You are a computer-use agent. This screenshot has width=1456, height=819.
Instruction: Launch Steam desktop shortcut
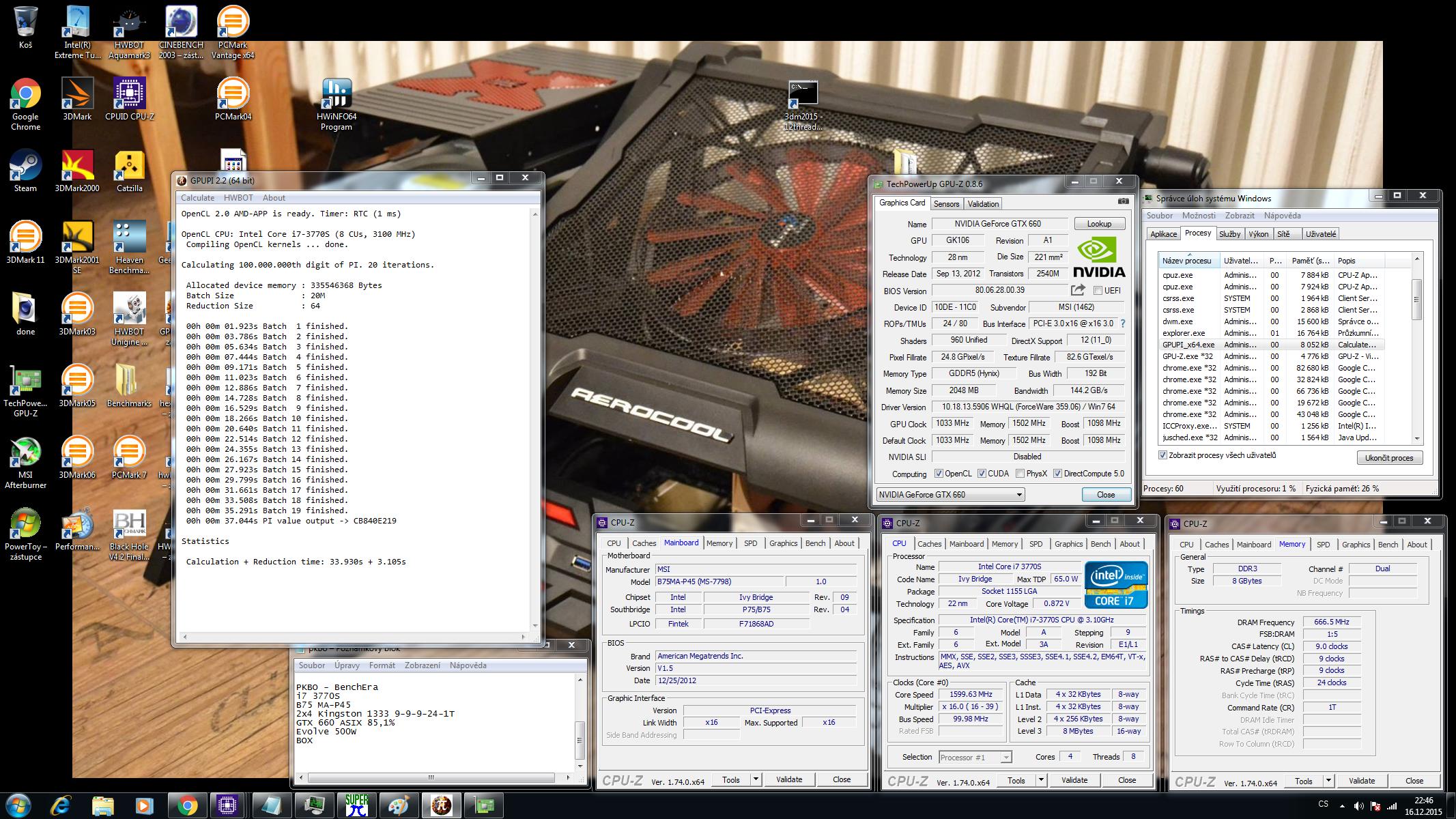click(25, 171)
